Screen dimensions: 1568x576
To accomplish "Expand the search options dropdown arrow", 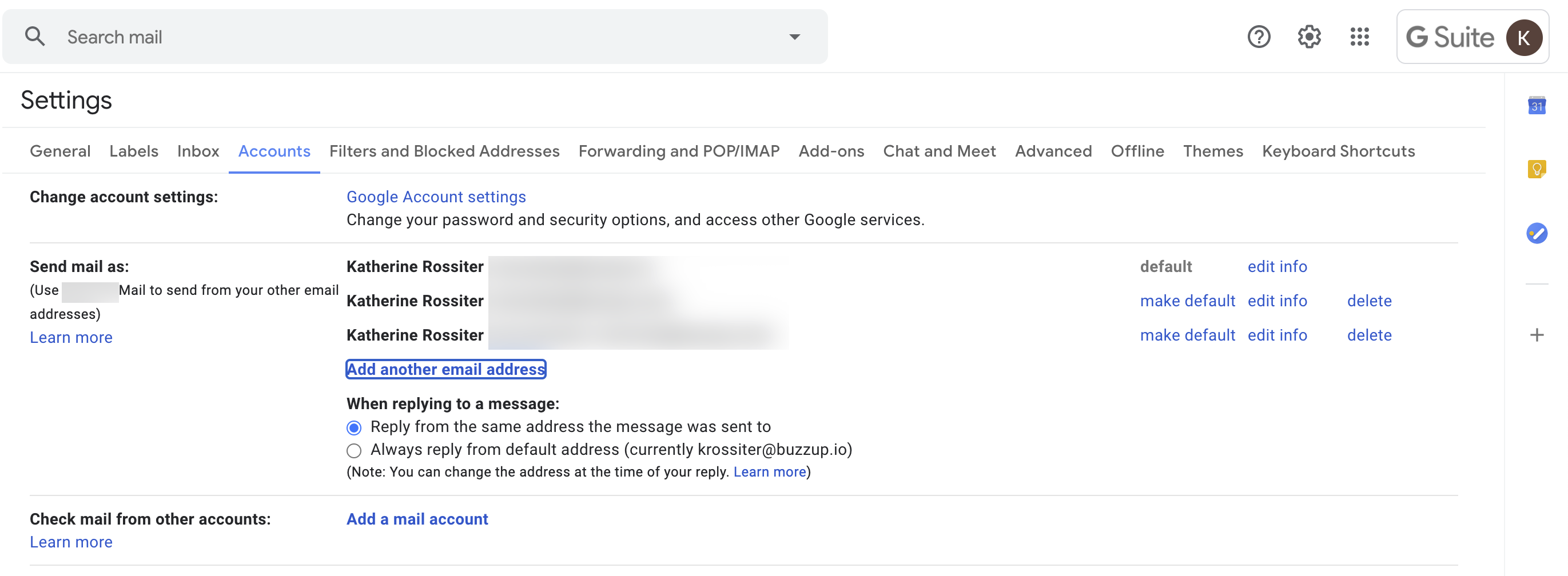I will (x=794, y=37).
